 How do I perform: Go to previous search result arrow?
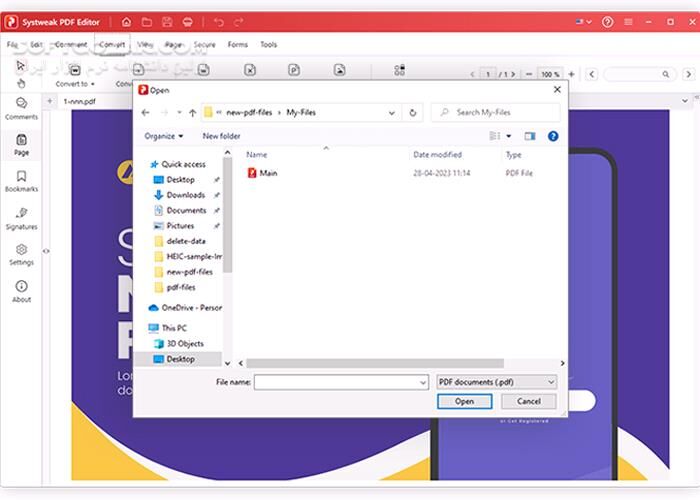tap(592, 74)
